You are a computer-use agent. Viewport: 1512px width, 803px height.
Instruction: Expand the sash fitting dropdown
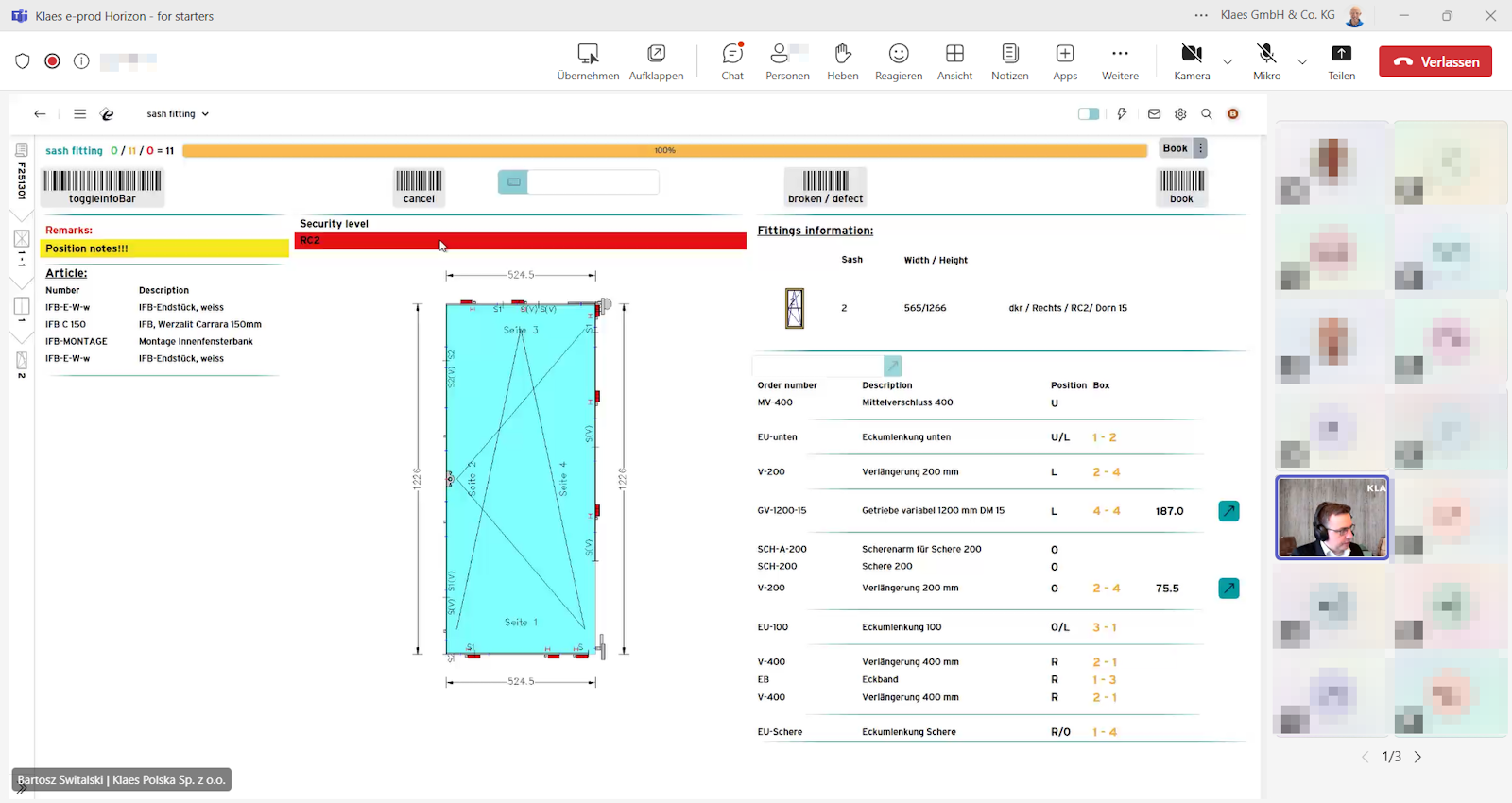click(178, 114)
